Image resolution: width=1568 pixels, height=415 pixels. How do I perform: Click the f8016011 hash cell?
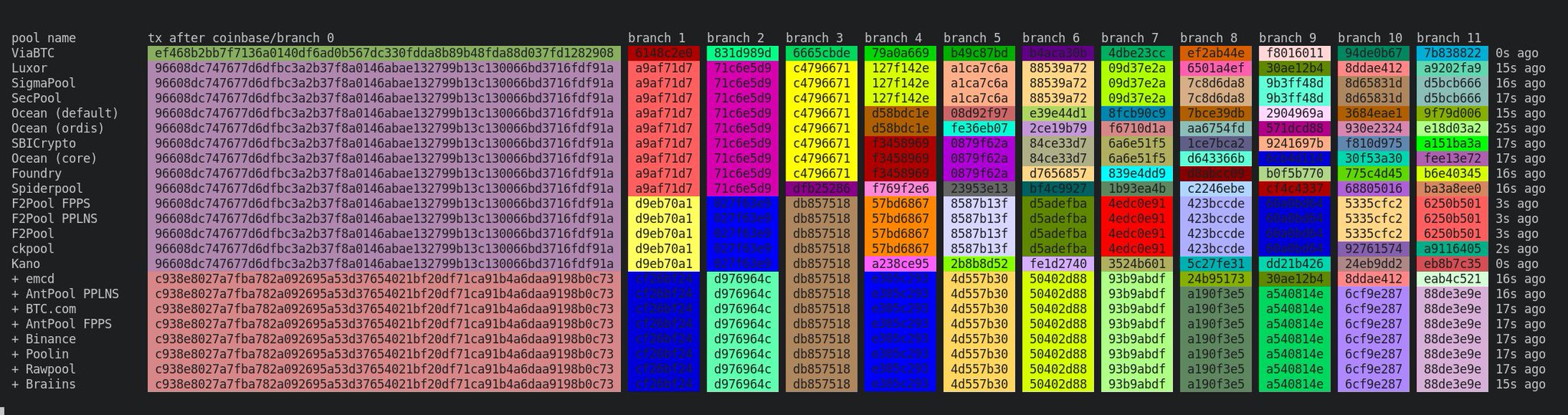pos(1295,54)
